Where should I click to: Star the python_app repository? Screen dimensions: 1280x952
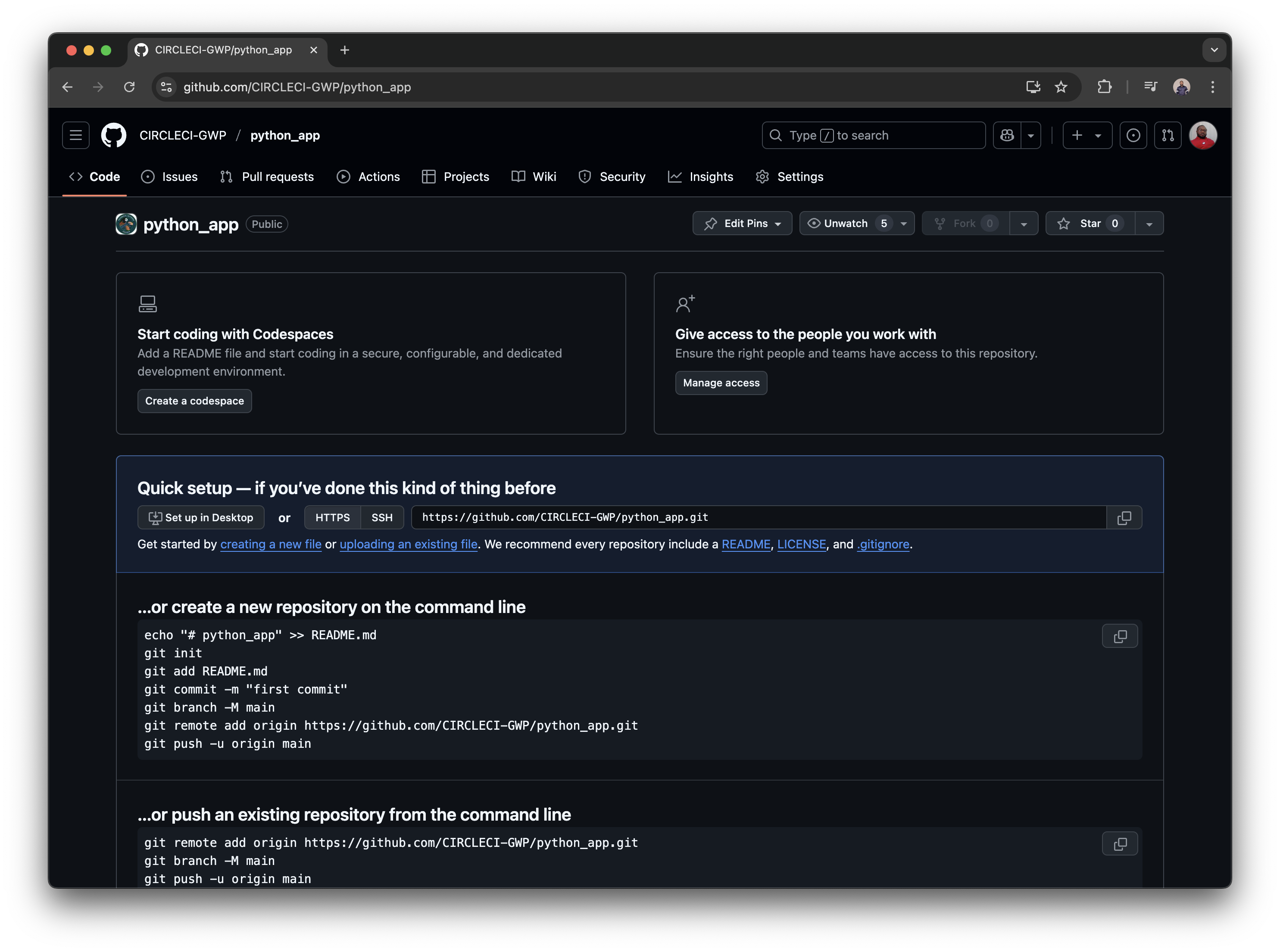click(x=1090, y=223)
